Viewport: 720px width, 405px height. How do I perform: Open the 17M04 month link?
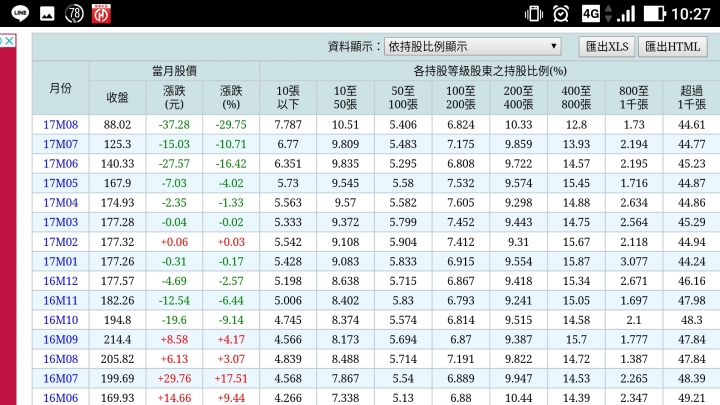[61, 202]
